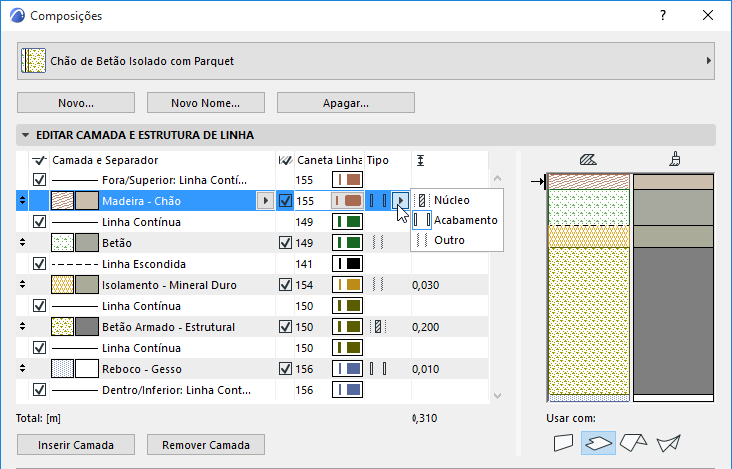
Task: Click thickness value 0,200 of Betão Armado
Action: tap(426, 327)
